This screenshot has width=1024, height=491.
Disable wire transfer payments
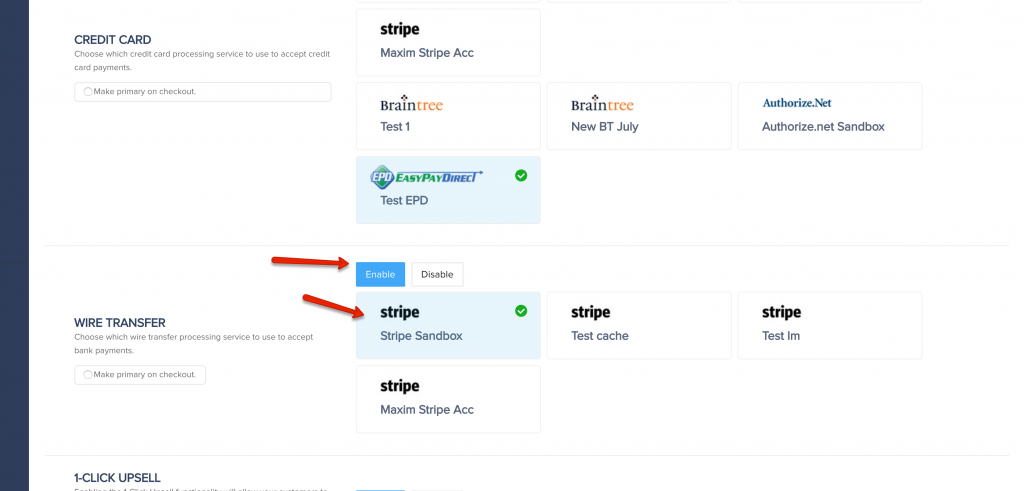(437, 274)
